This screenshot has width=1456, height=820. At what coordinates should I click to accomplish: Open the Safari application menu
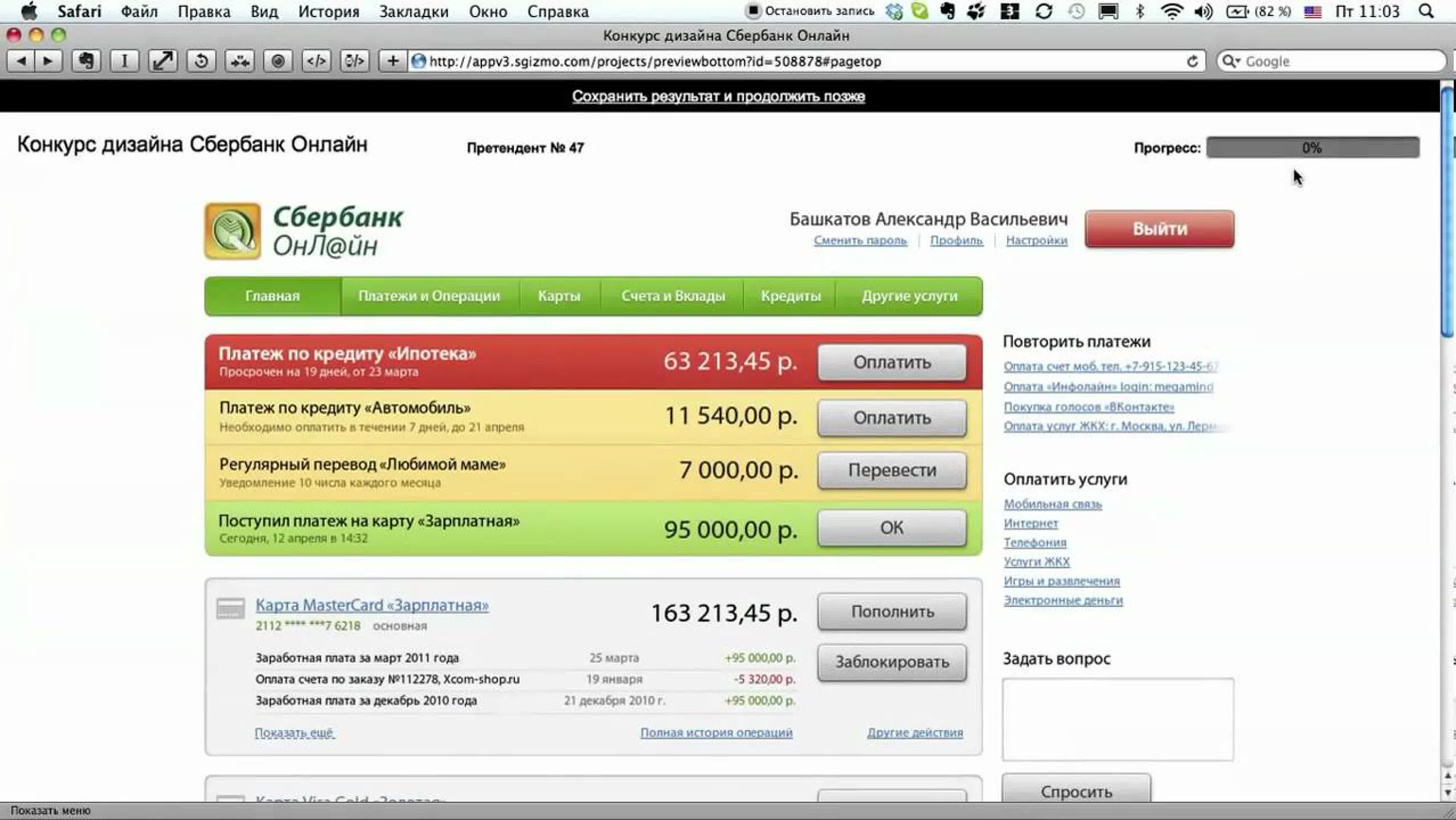(79, 11)
